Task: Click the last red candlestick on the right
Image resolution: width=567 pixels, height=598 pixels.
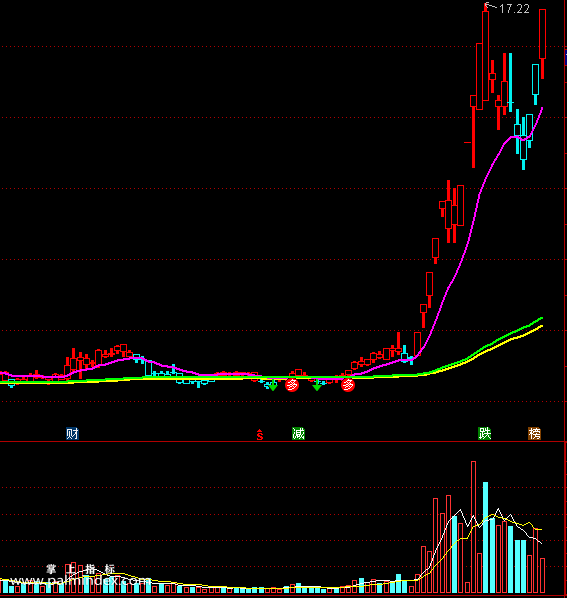Action: click(542, 44)
